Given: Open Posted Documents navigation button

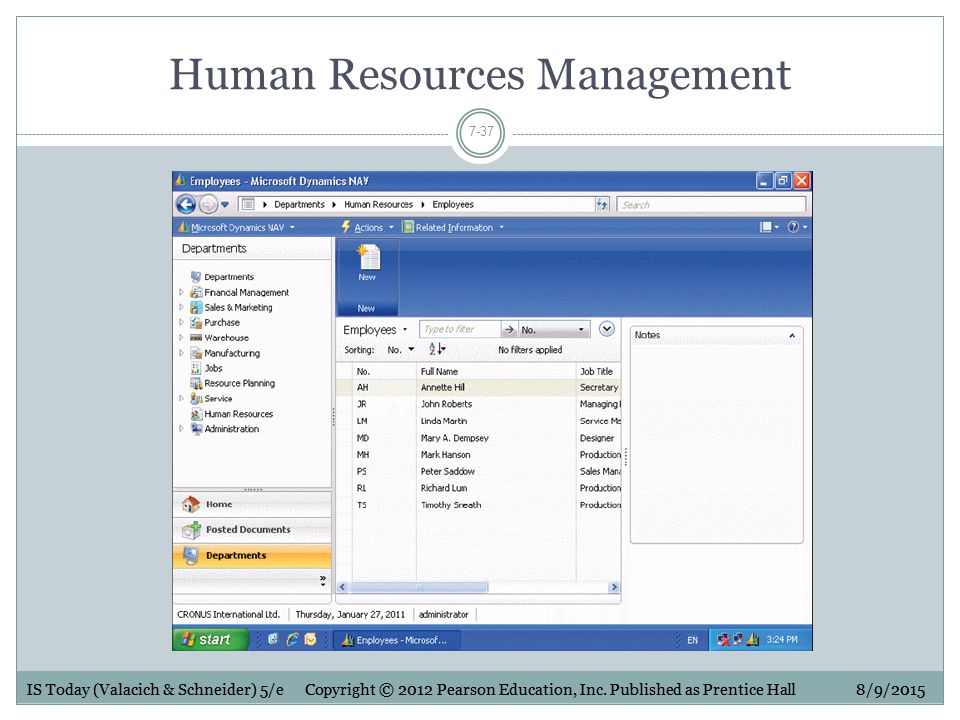Looking at the screenshot, I should pos(252,530).
